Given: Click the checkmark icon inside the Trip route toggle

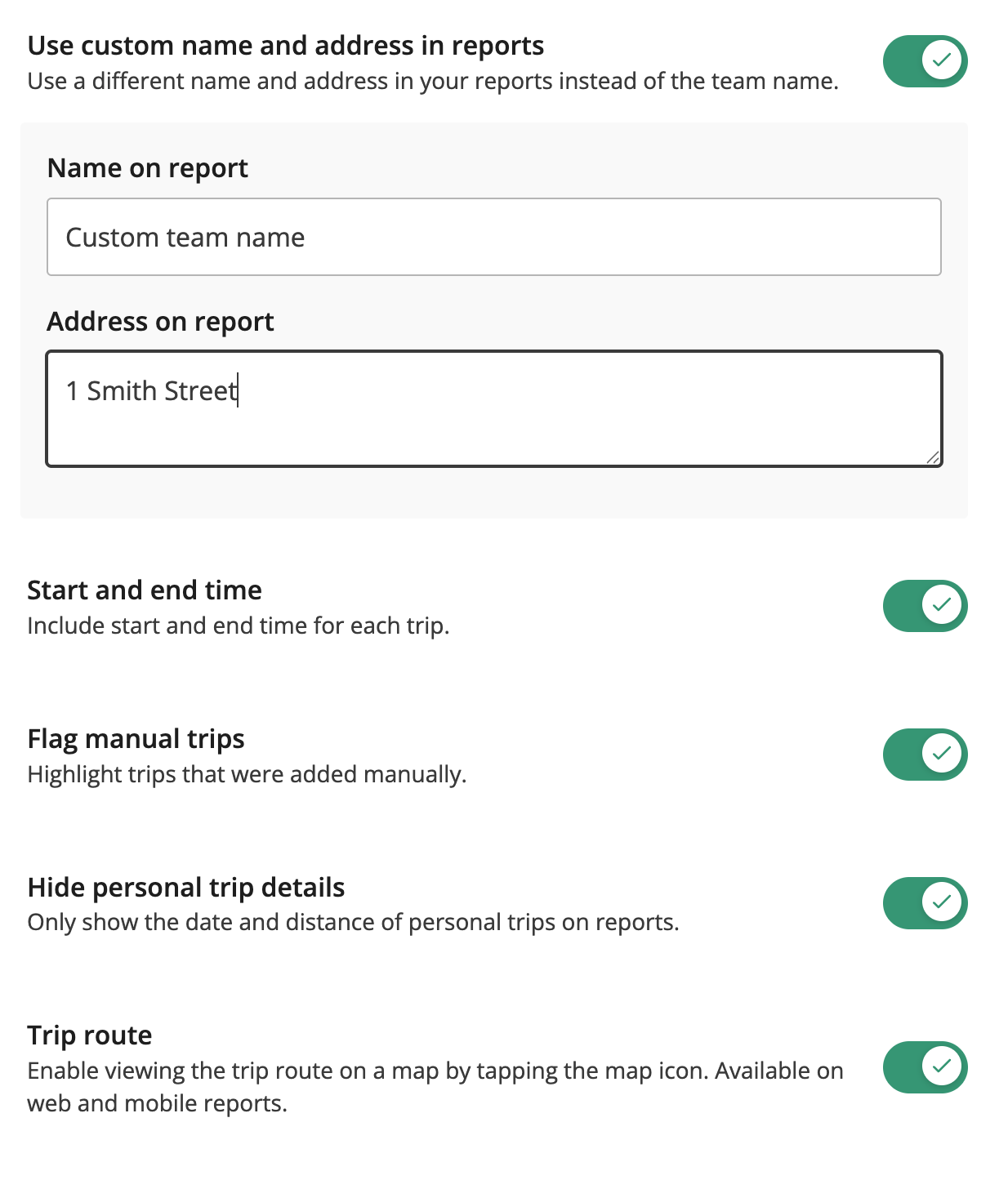Looking at the screenshot, I should pyautogui.click(x=942, y=1067).
